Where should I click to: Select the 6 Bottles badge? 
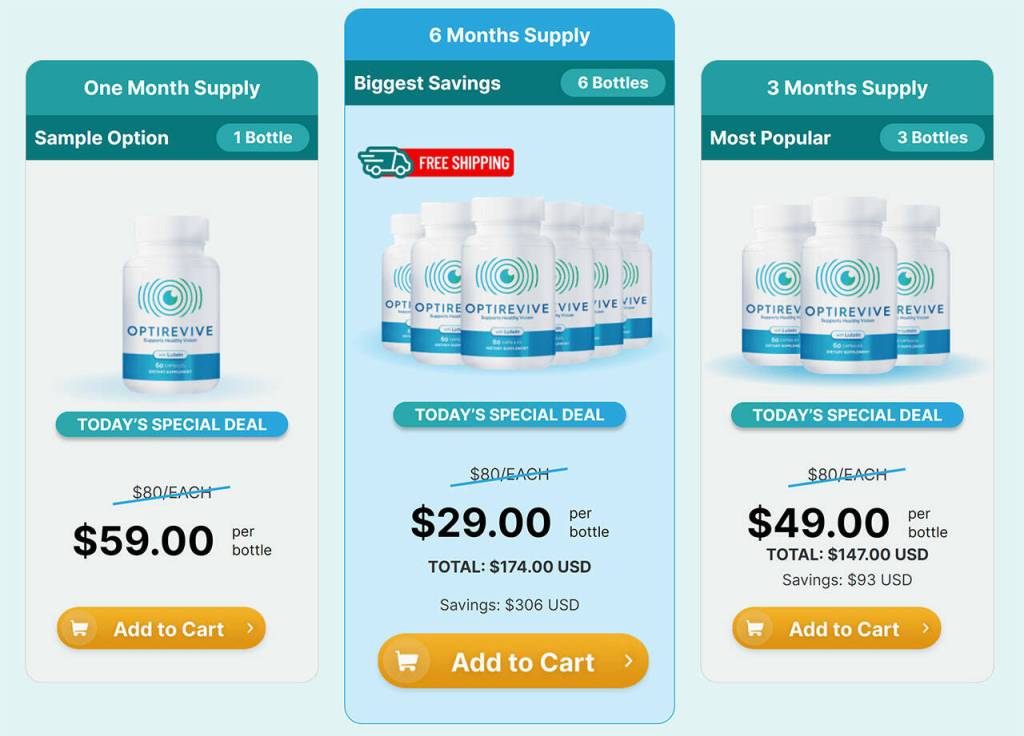point(613,83)
